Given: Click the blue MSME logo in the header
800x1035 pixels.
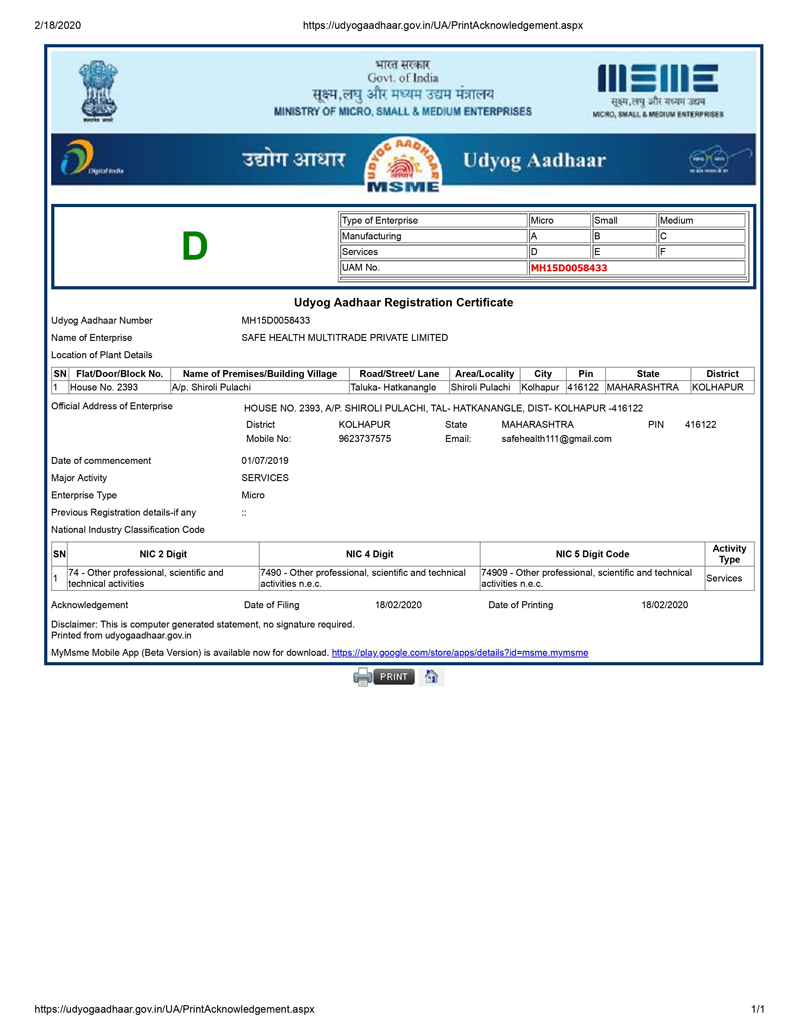Looking at the screenshot, I should (x=657, y=79).
